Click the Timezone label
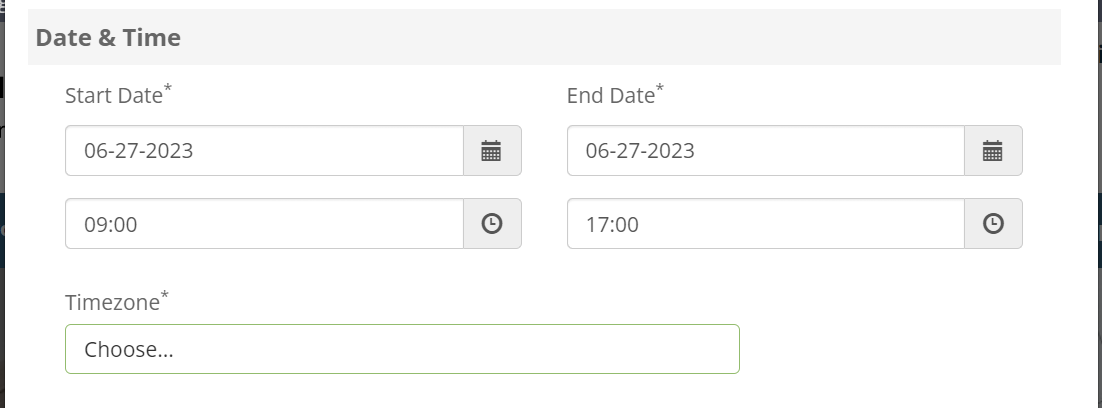 (x=112, y=303)
